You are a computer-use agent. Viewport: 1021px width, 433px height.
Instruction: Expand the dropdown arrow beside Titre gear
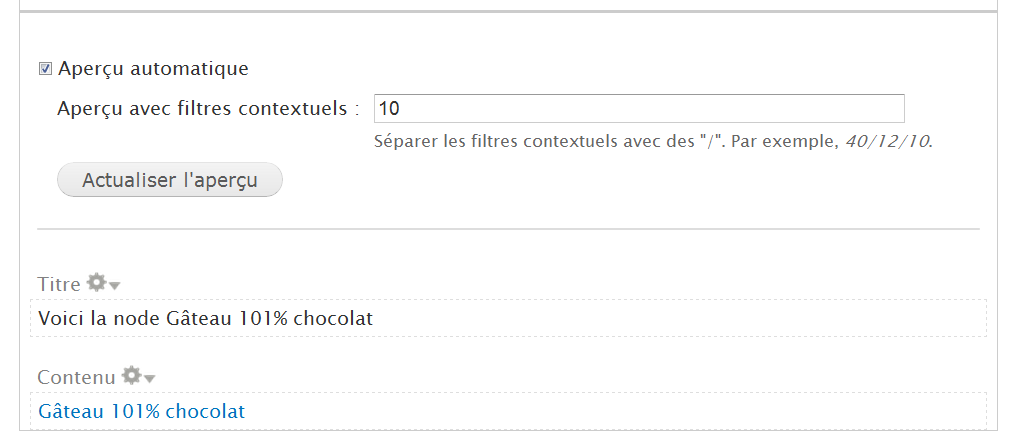[115, 286]
